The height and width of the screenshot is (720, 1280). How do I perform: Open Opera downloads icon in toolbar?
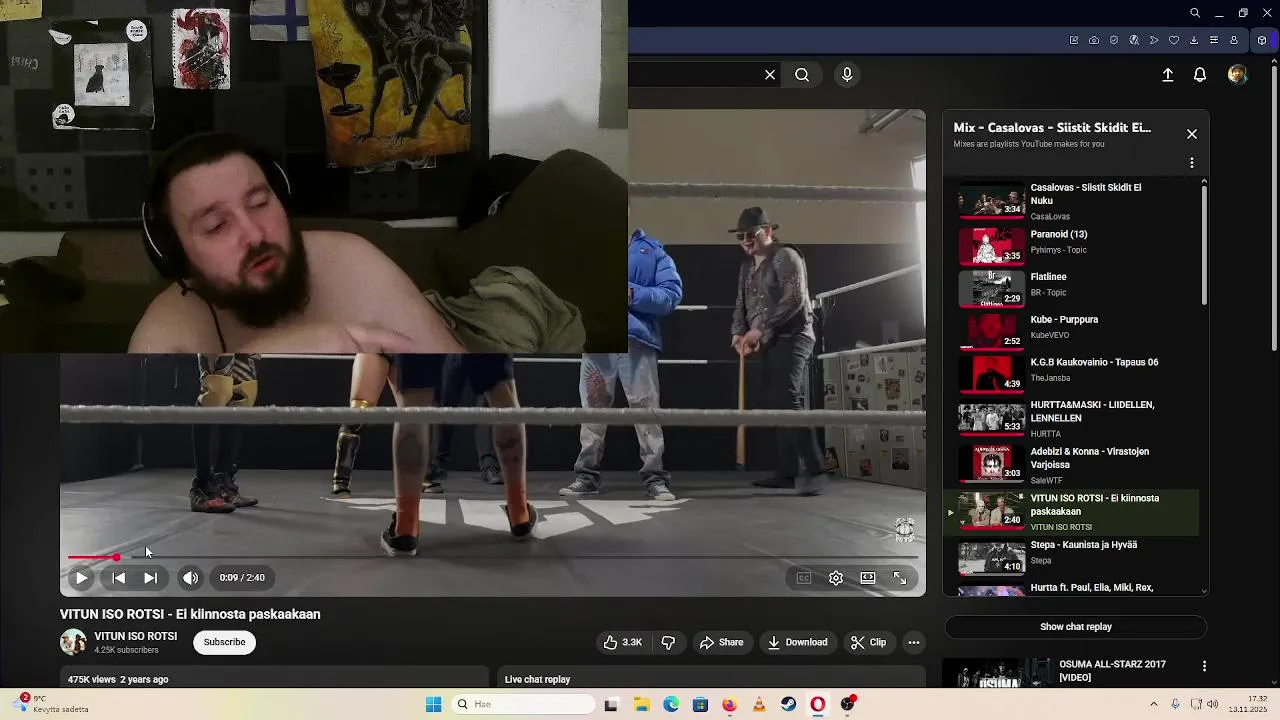pos(1194,41)
